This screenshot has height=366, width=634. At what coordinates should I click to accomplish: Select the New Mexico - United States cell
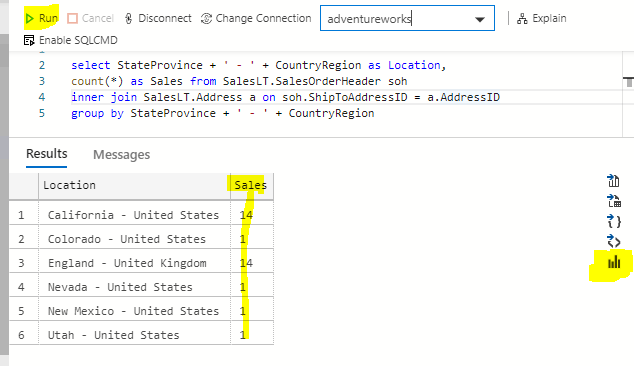click(134, 311)
